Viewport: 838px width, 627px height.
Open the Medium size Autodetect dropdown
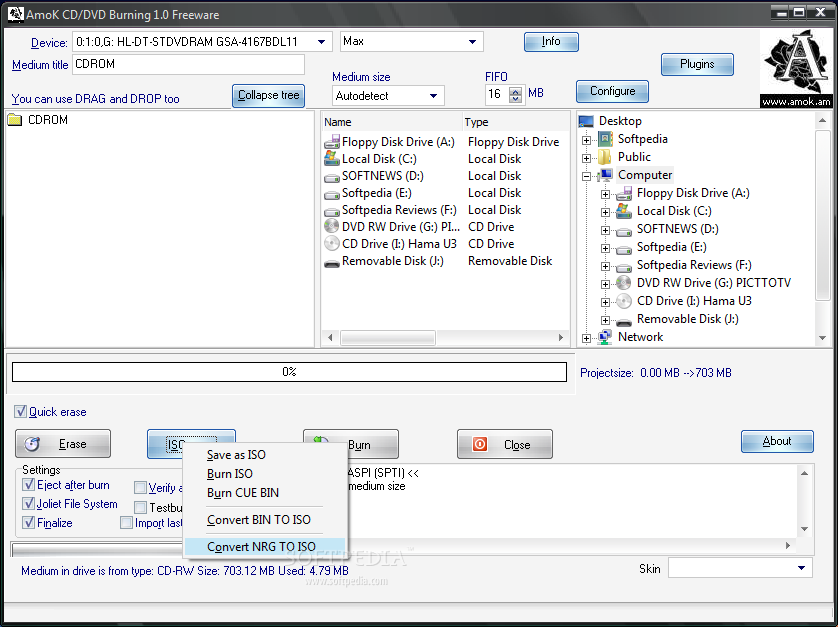pos(433,96)
